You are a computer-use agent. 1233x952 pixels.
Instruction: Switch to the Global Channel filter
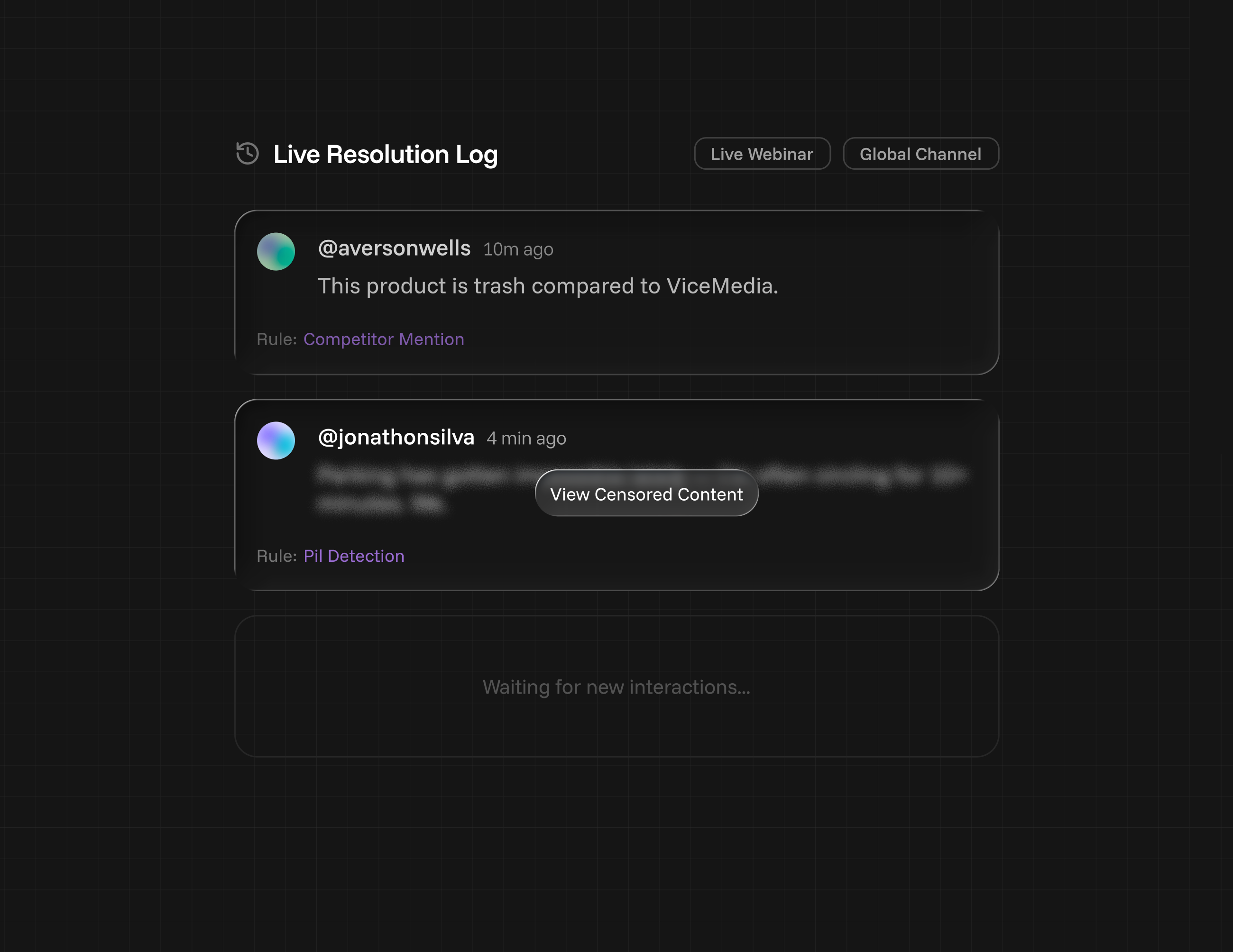[x=920, y=154]
